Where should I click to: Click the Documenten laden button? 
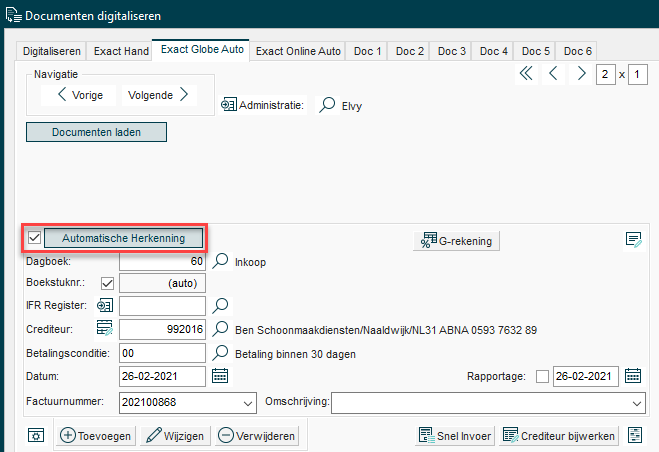click(x=96, y=132)
